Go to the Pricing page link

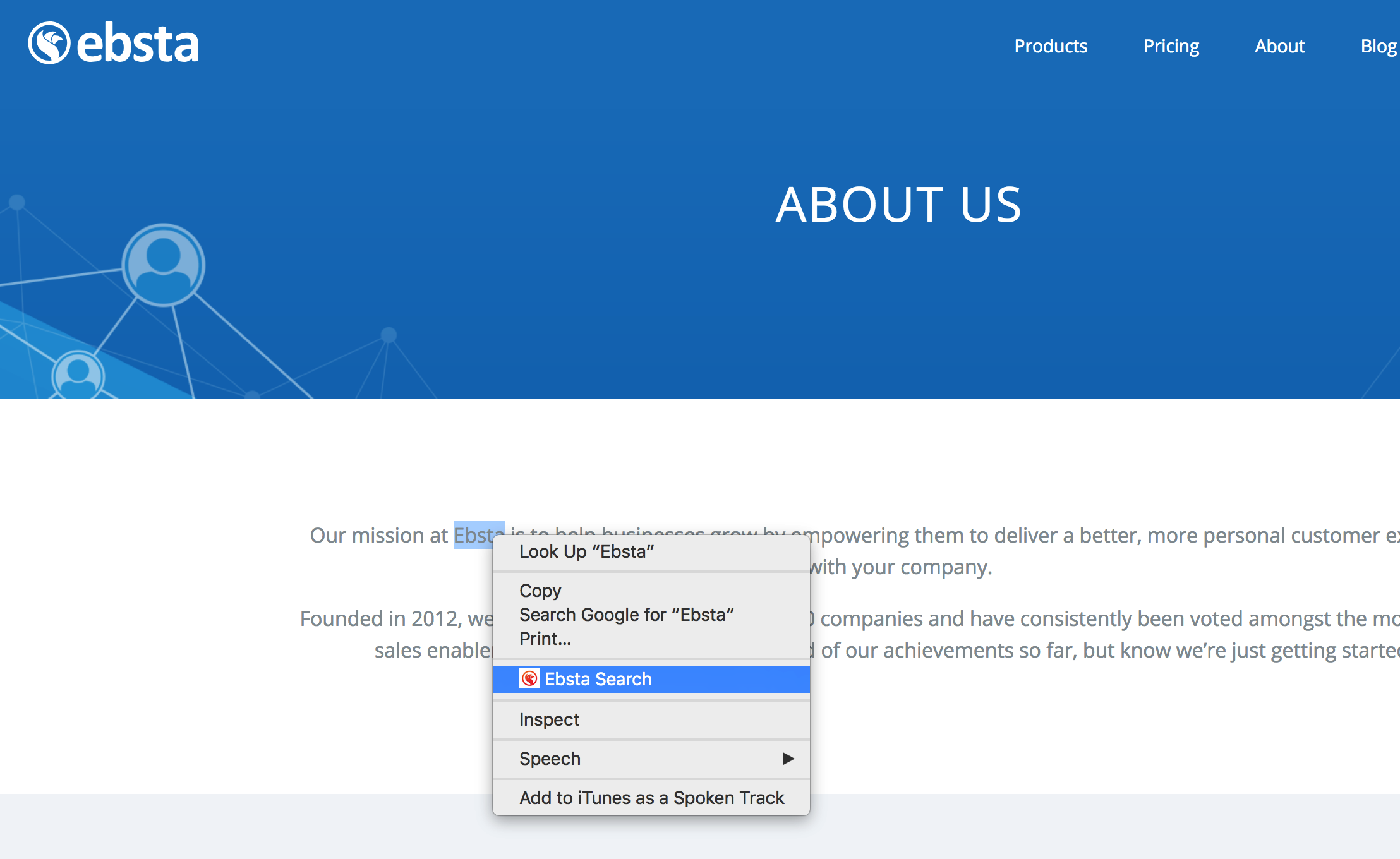(1171, 46)
